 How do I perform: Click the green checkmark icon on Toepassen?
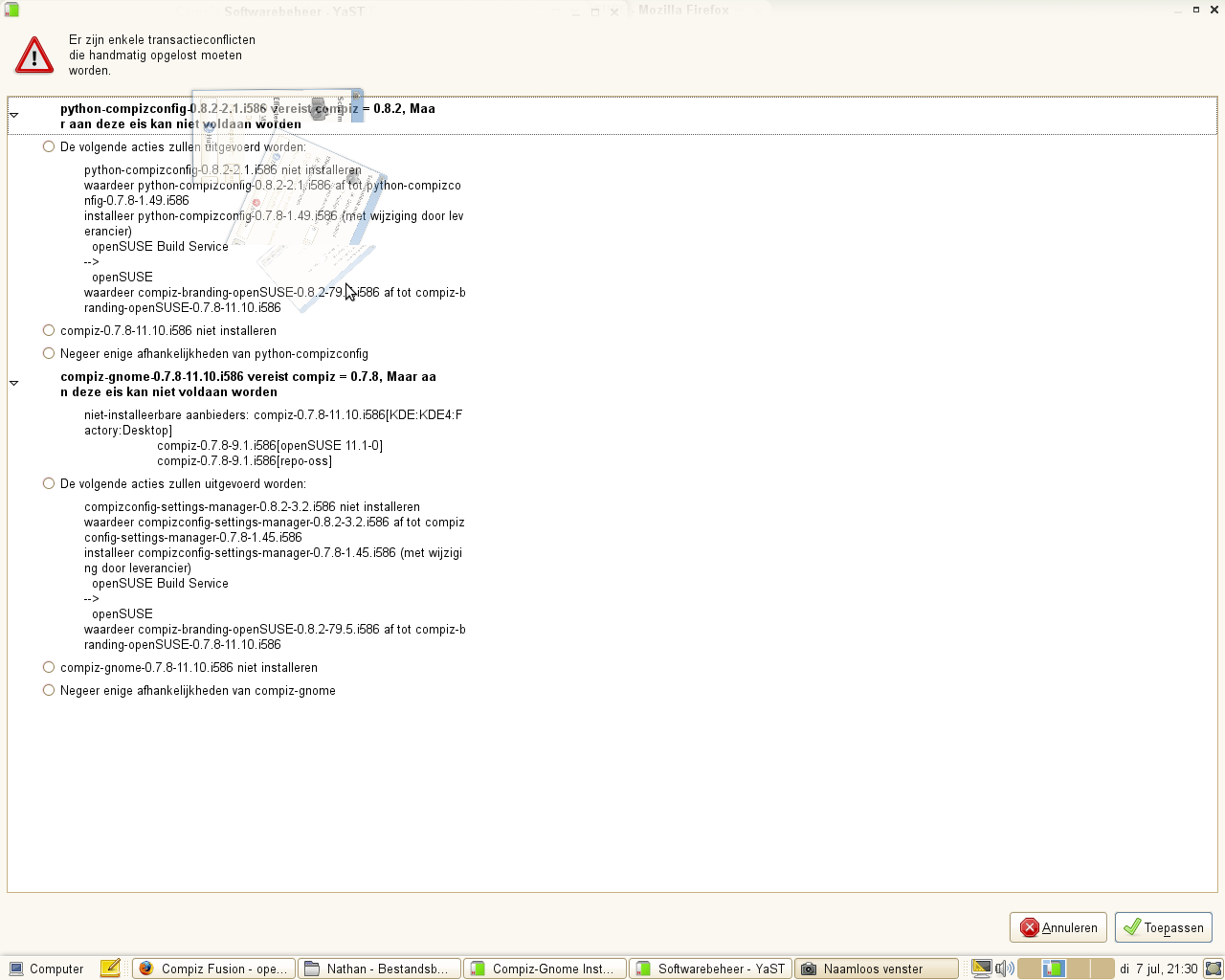point(1132,927)
